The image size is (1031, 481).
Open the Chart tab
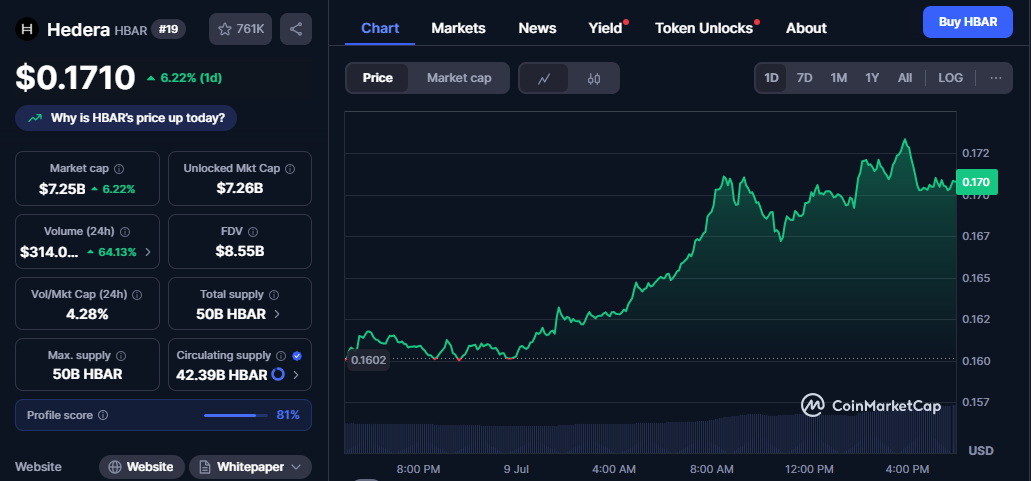[380, 28]
